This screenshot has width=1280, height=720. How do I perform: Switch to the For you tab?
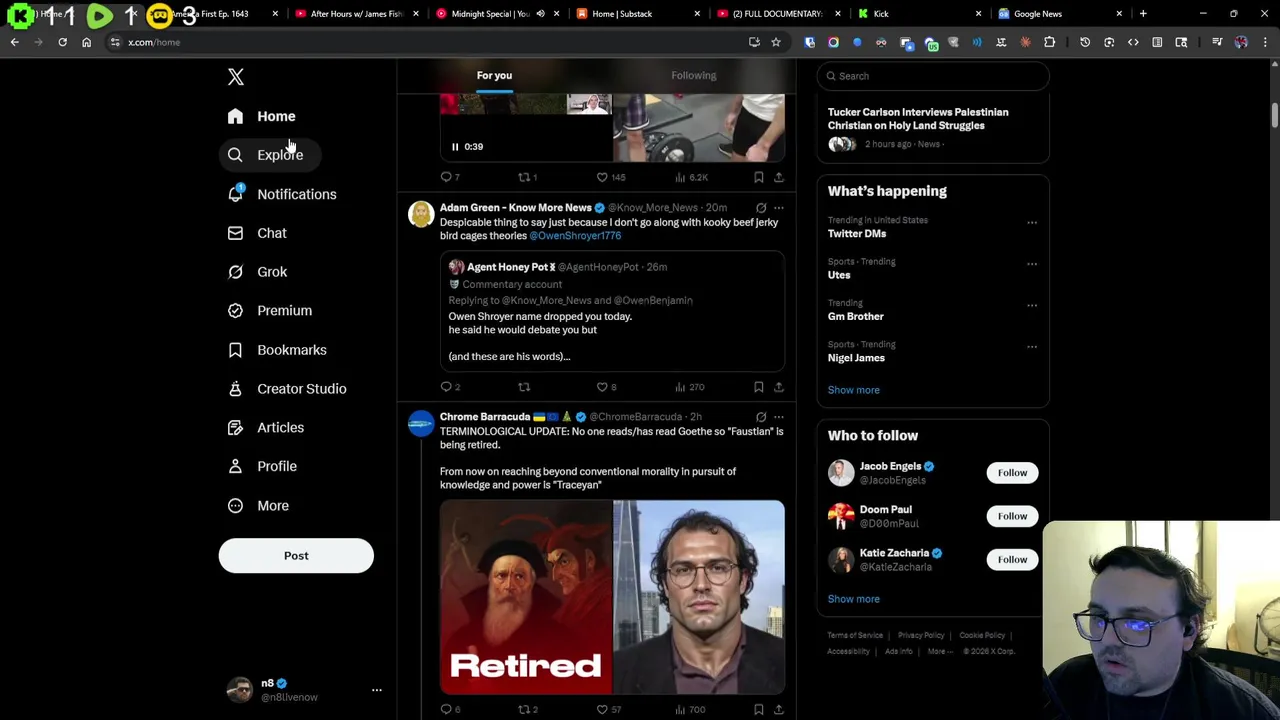pyautogui.click(x=494, y=76)
